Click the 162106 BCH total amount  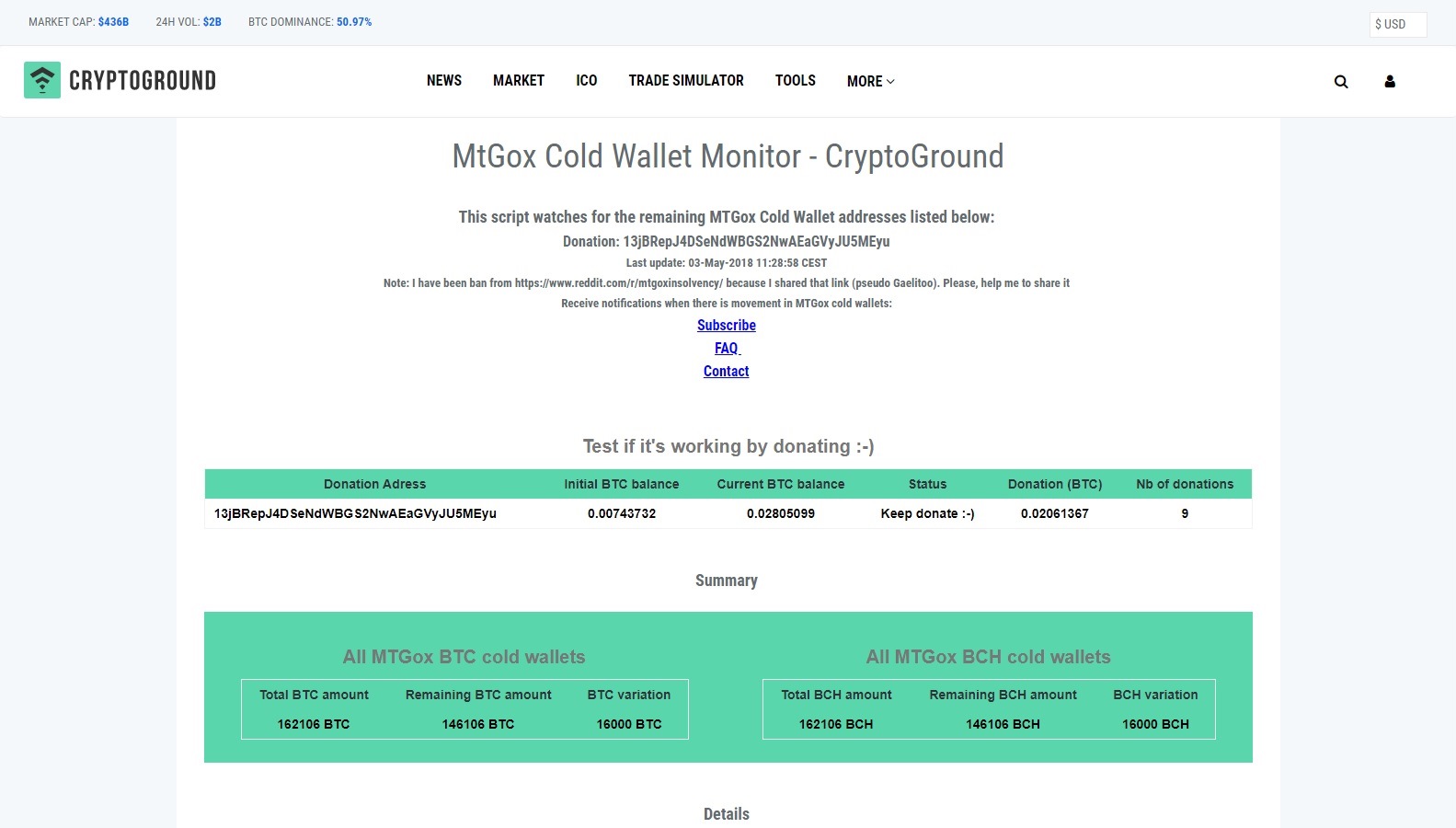point(836,724)
